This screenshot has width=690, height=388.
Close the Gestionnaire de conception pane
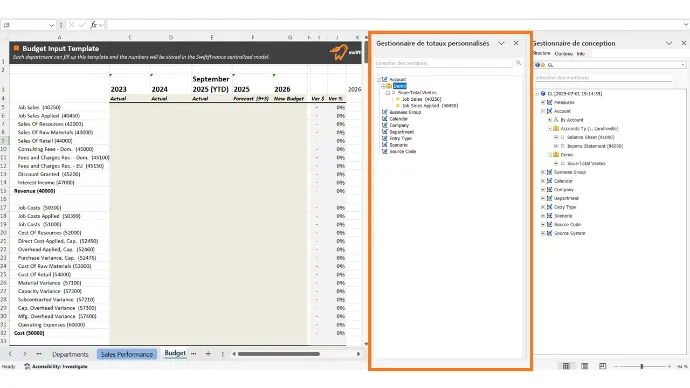(x=684, y=43)
